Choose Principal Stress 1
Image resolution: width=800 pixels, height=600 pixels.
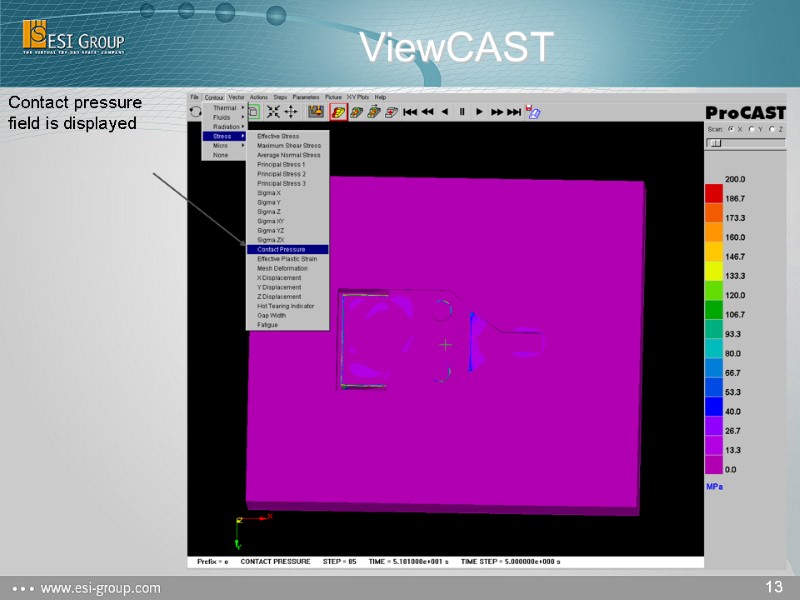[288, 164]
